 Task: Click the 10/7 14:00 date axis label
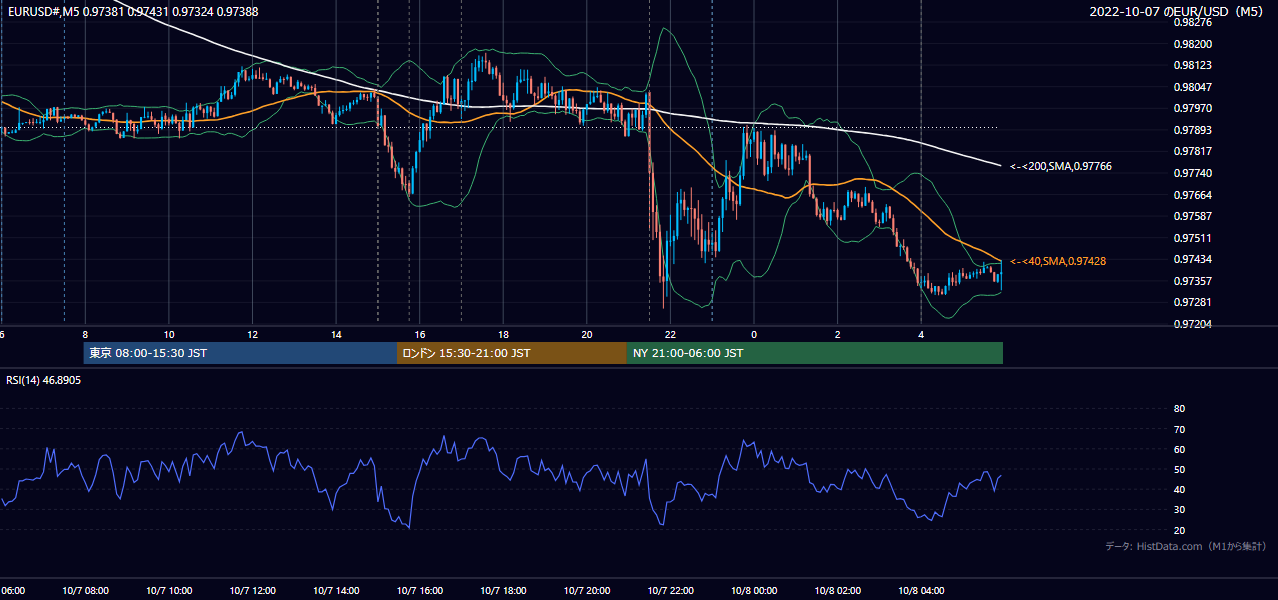[336, 591]
